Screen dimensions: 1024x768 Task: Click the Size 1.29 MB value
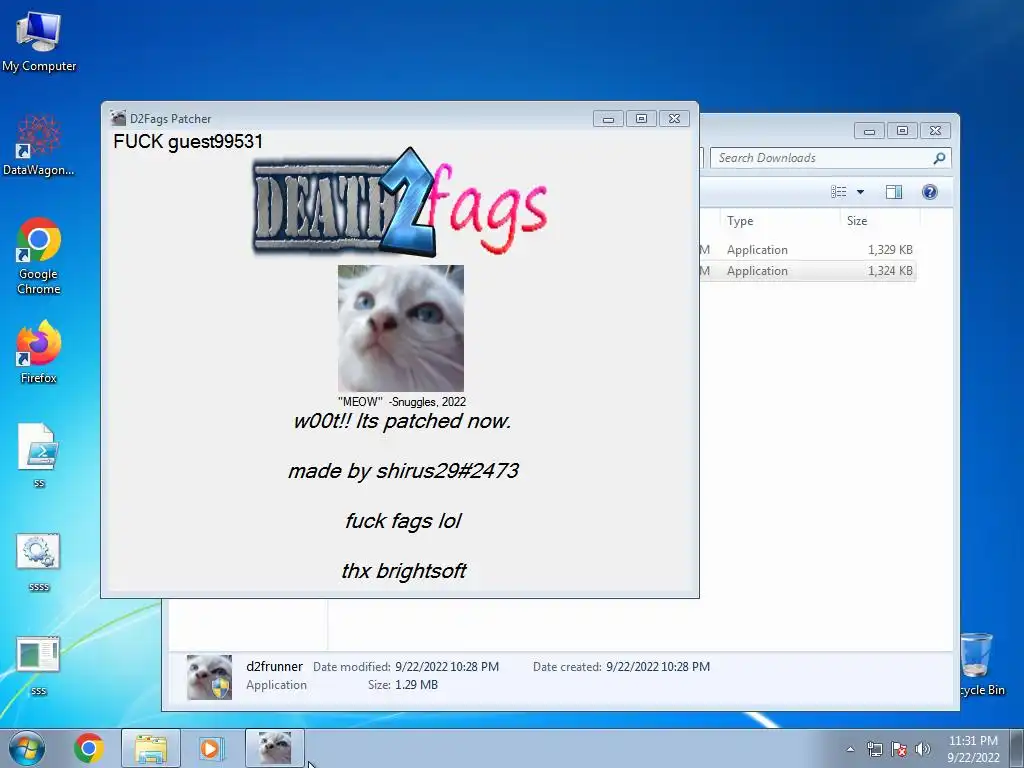coord(416,685)
